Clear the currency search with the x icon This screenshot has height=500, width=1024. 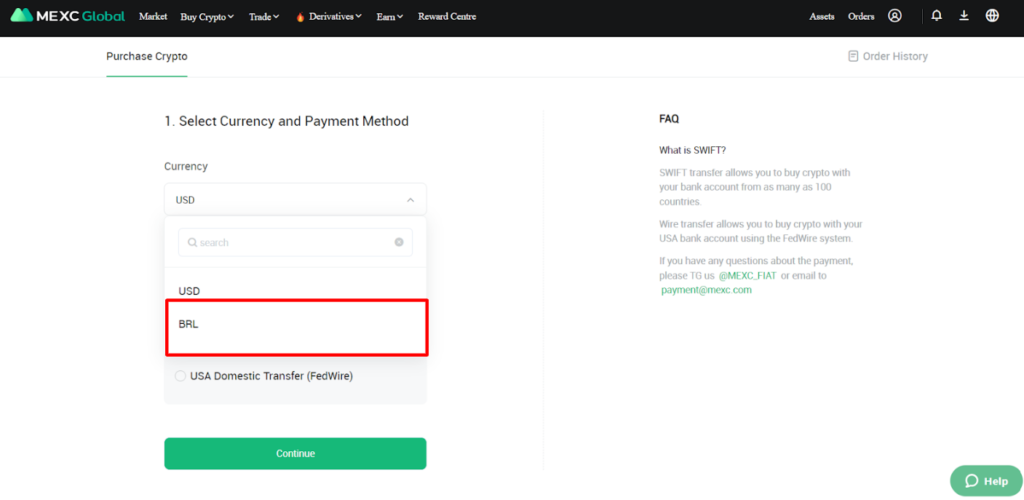pos(399,242)
